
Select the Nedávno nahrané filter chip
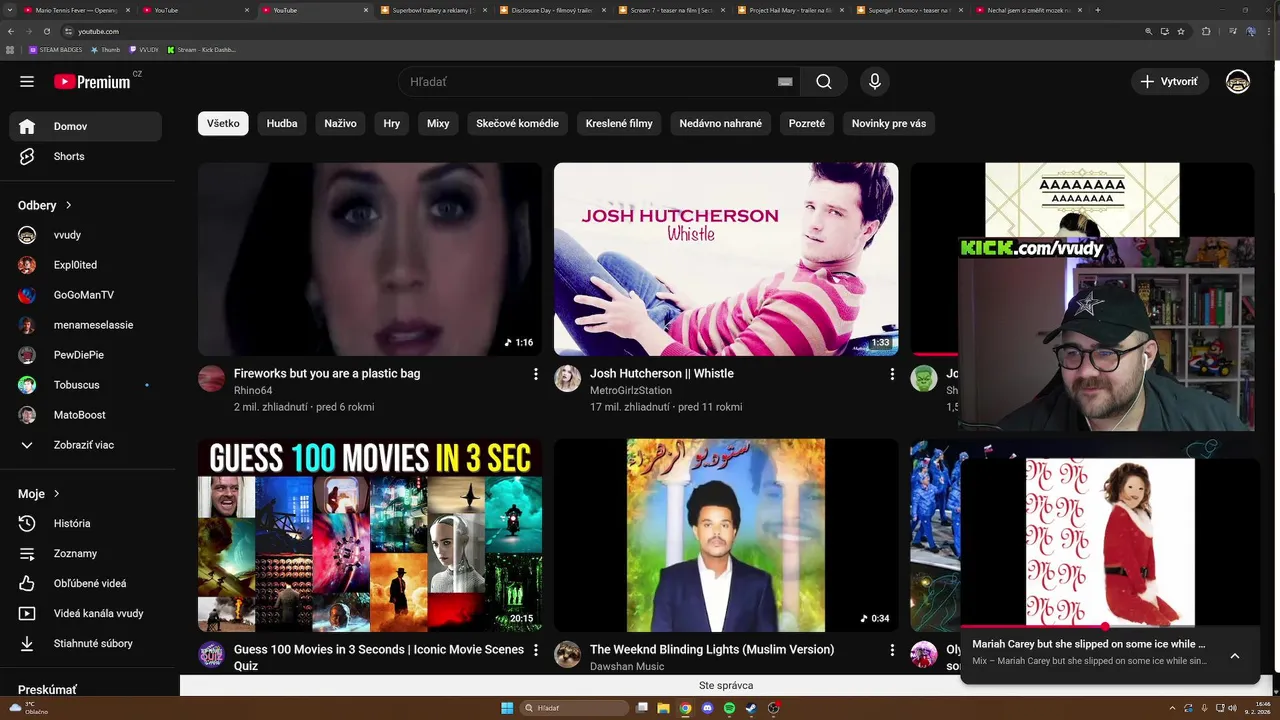[x=720, y=124]
